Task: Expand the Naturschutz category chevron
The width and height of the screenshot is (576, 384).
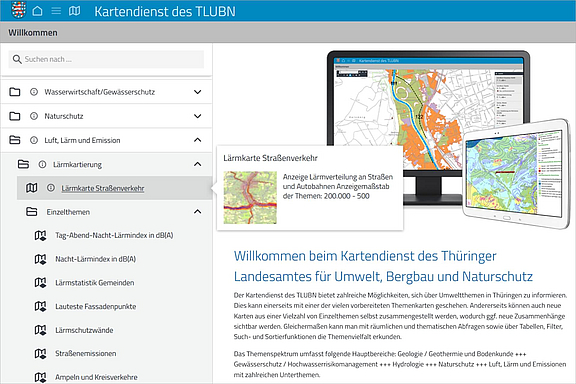Action: 198,116
